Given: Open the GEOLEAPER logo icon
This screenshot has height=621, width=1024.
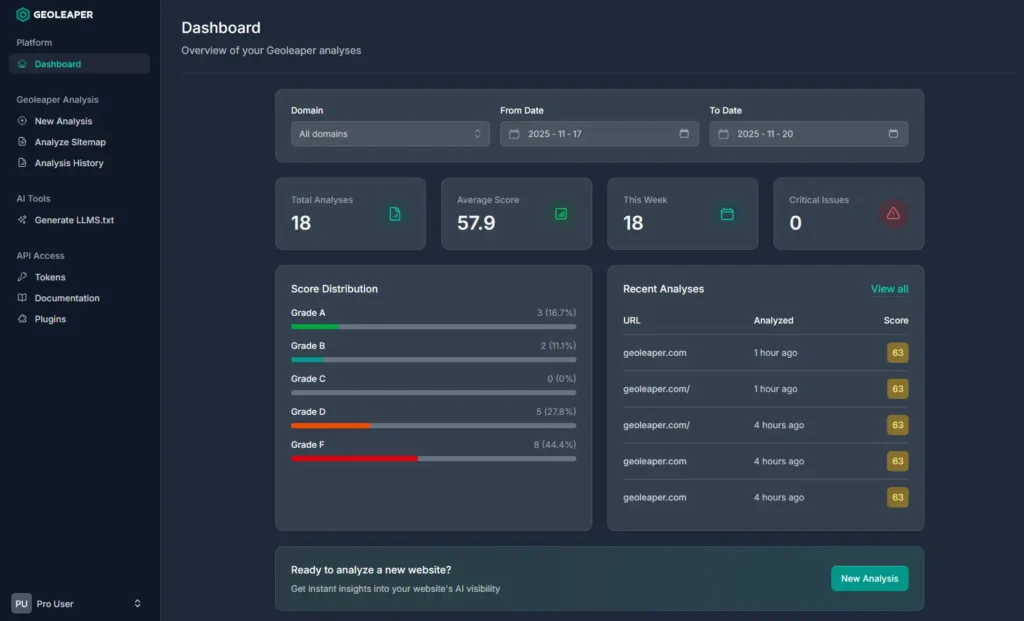Looking at the screenshot, I should [22, 14].
